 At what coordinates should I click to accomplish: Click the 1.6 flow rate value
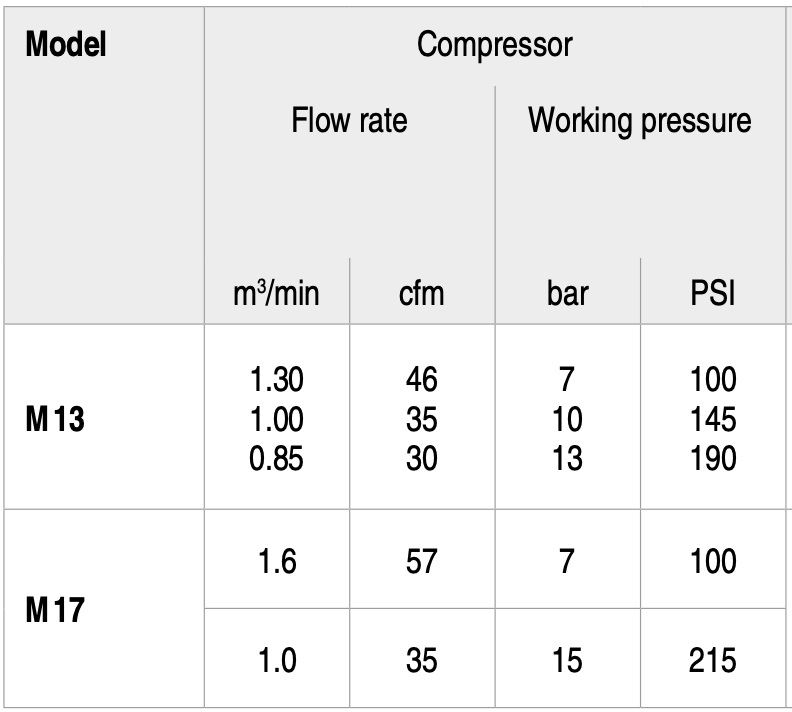coord(277,562)
